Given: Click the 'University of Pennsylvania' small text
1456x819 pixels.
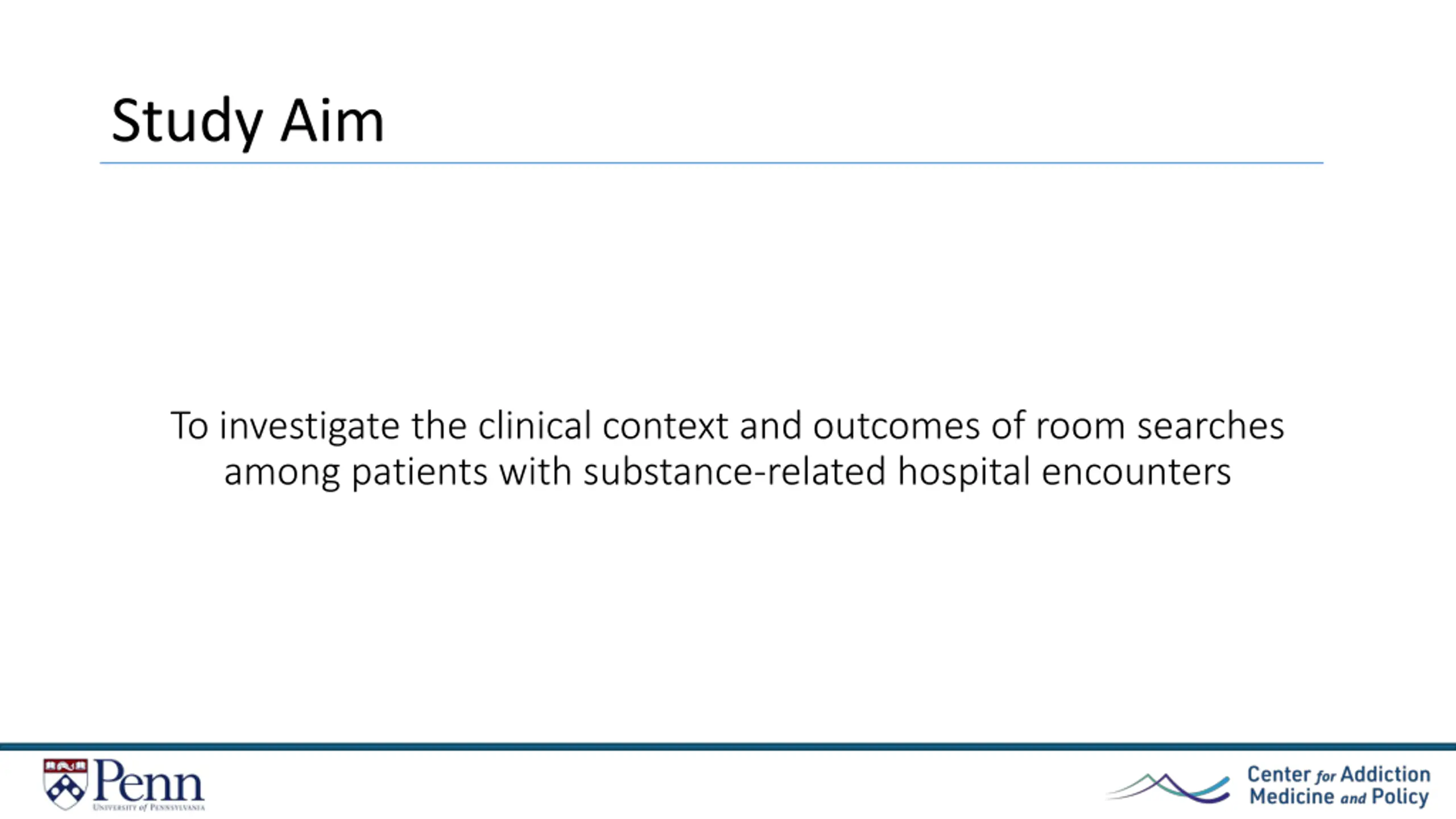Looking at the screenshot, I should 149,807.
